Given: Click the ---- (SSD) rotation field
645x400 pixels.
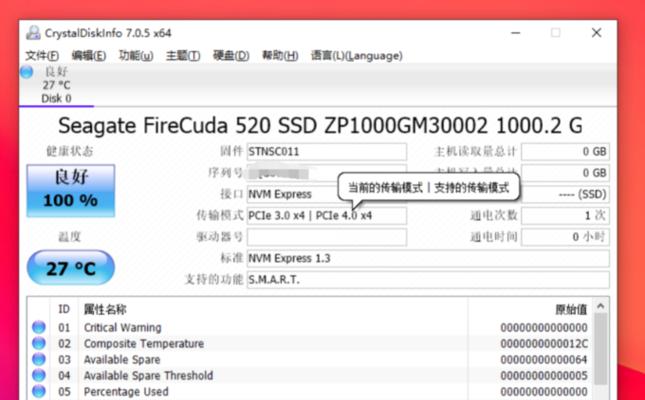Looking at the screenshot, I should tap(565, 194).
